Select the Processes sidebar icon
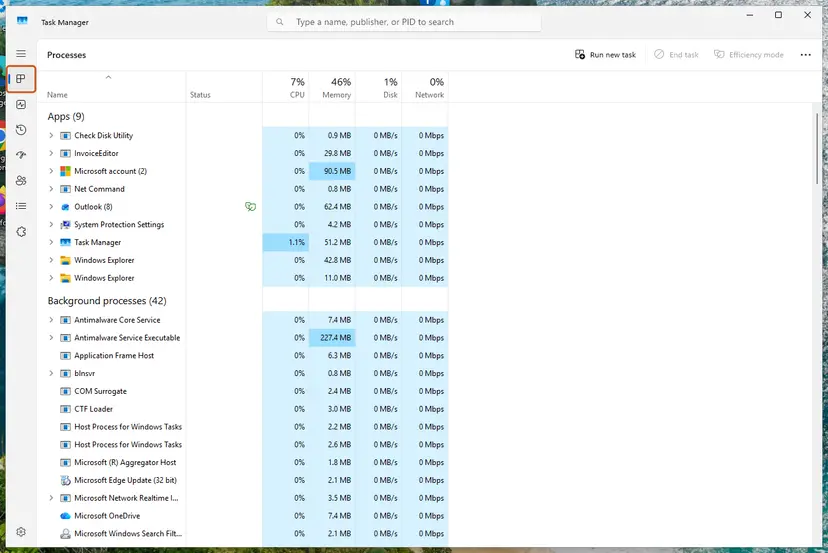828x553 pixels. [21, 79]
